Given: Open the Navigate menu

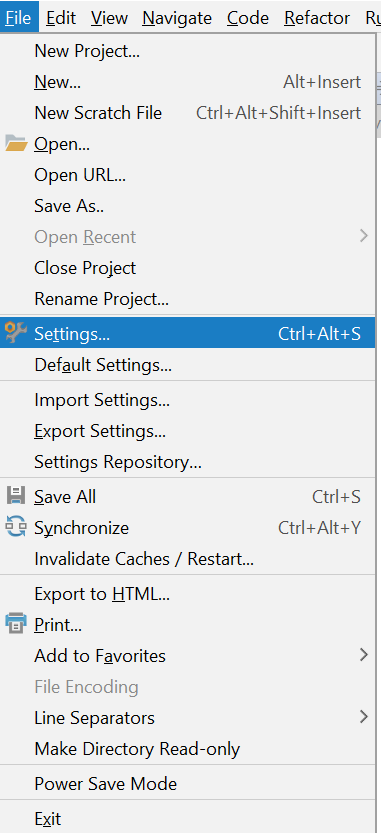Looking at the screenshot, I should coord(177,18).
